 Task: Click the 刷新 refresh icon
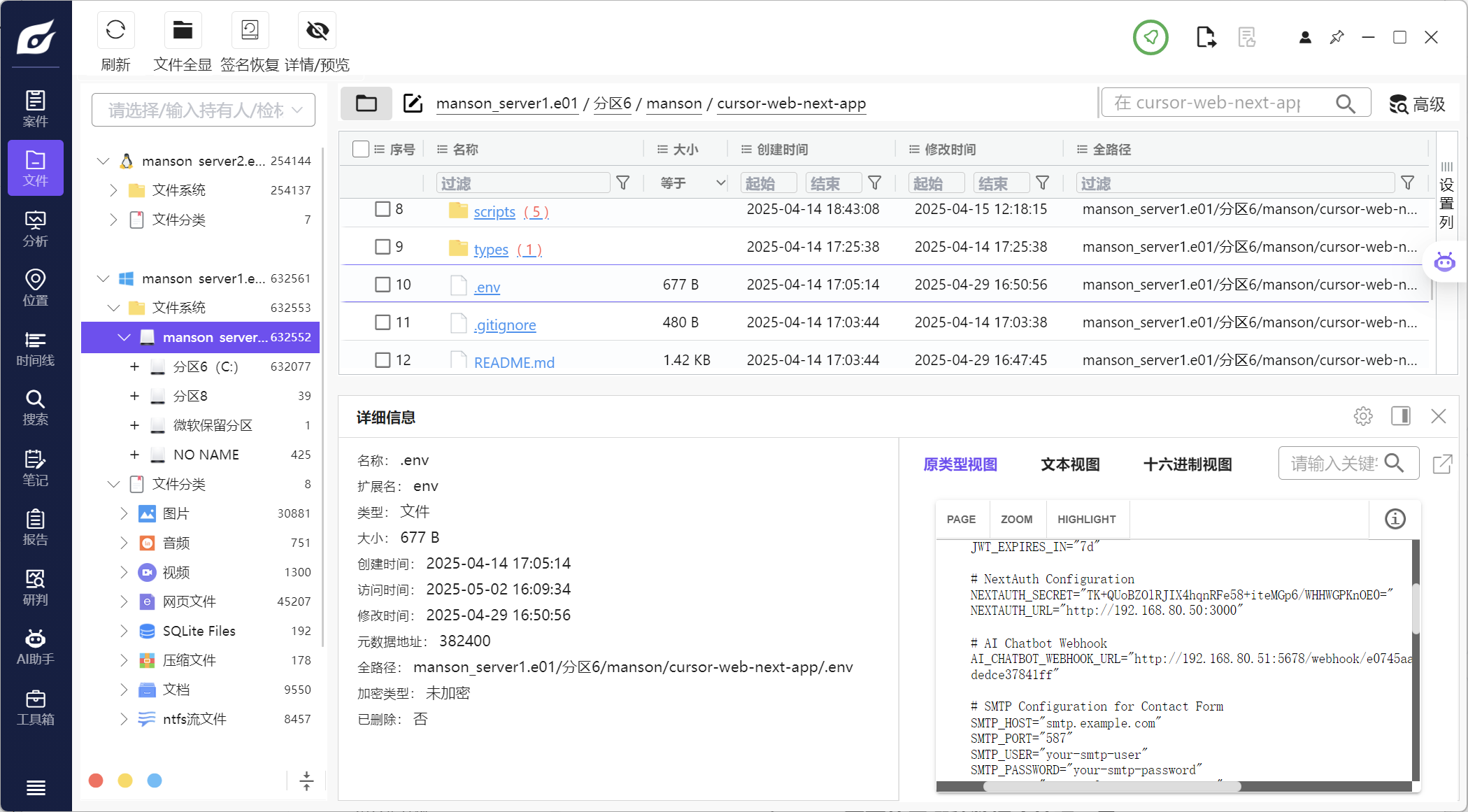pos(115,31)
